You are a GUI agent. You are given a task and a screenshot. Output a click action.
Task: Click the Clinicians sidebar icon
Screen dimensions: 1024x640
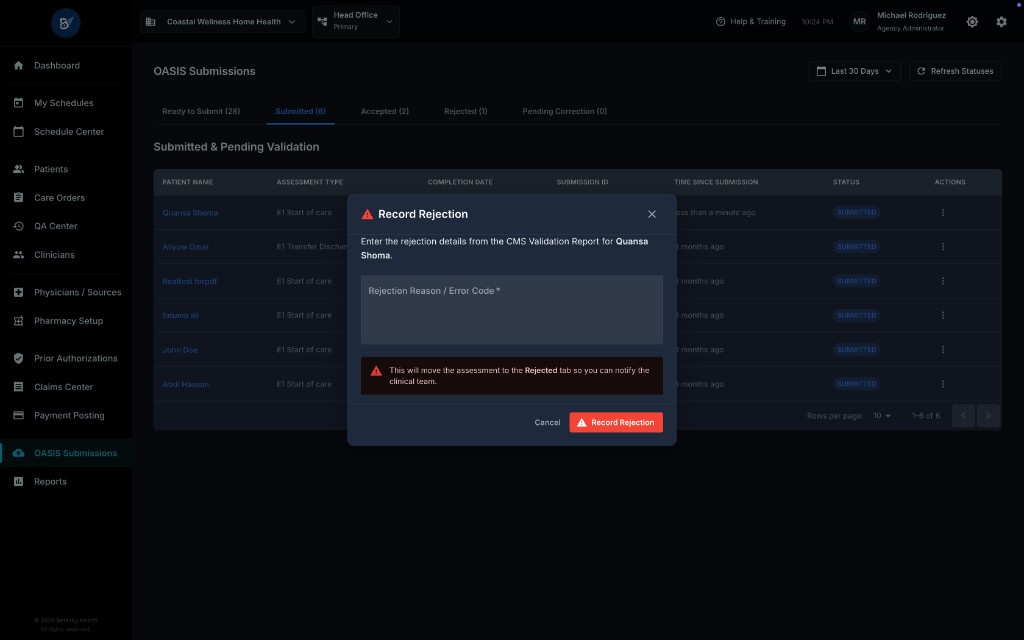pyautogui.click(x=18, y=255)
